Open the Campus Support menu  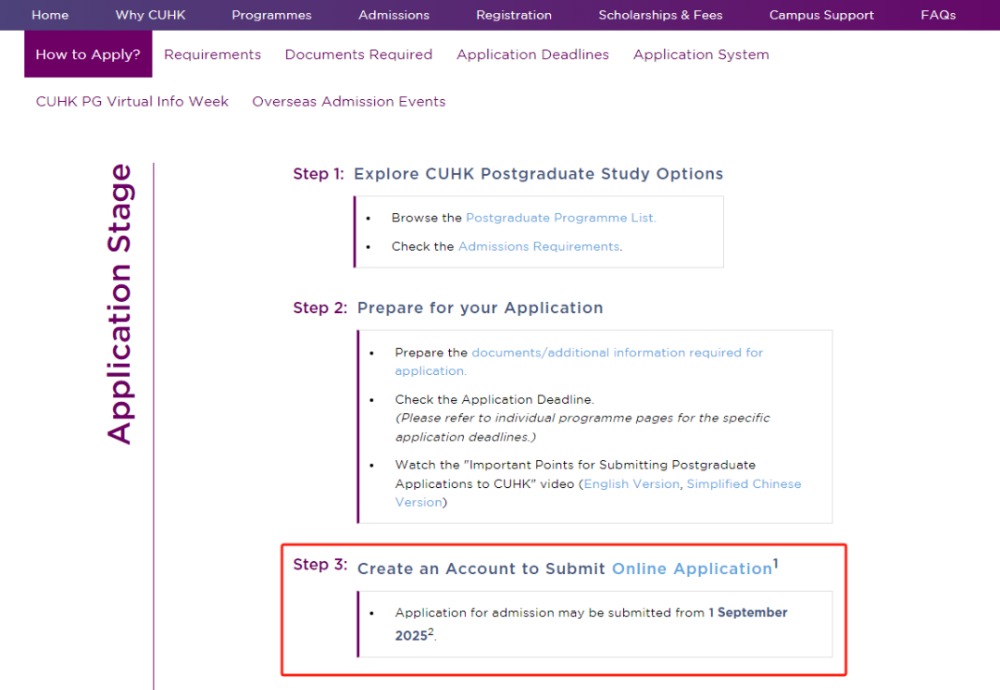[x=821, y=15]
